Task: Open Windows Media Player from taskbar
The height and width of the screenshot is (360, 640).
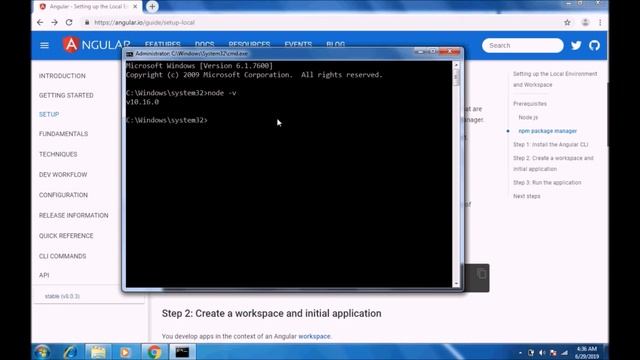Action: click(125, 352)
